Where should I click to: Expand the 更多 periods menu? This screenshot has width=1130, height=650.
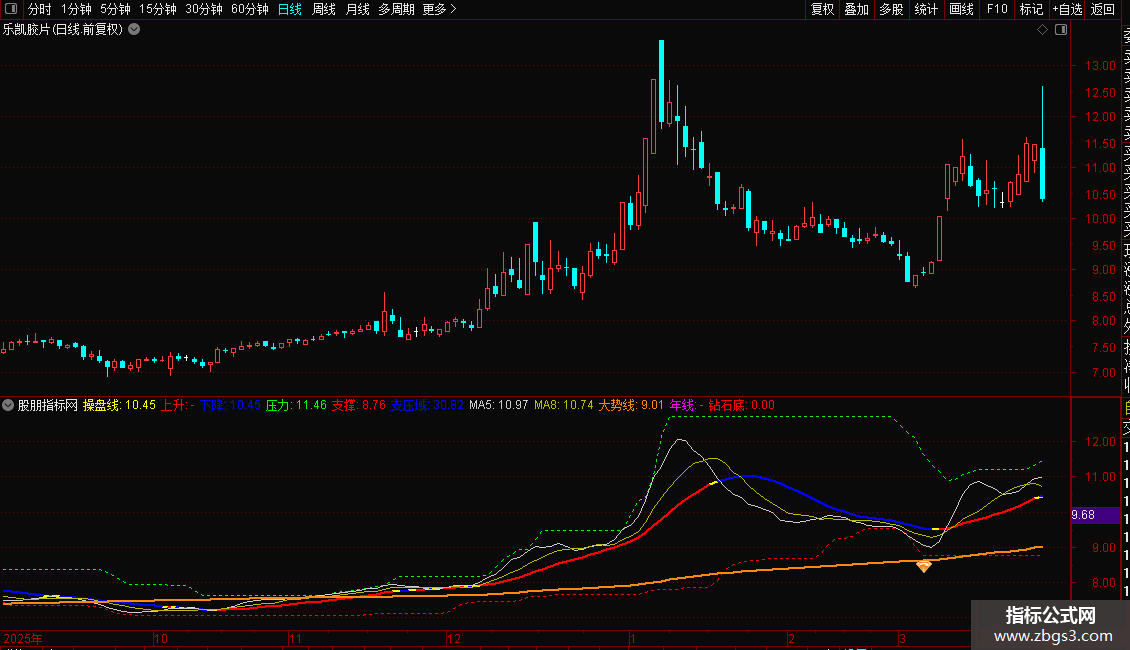click(440, 9)
